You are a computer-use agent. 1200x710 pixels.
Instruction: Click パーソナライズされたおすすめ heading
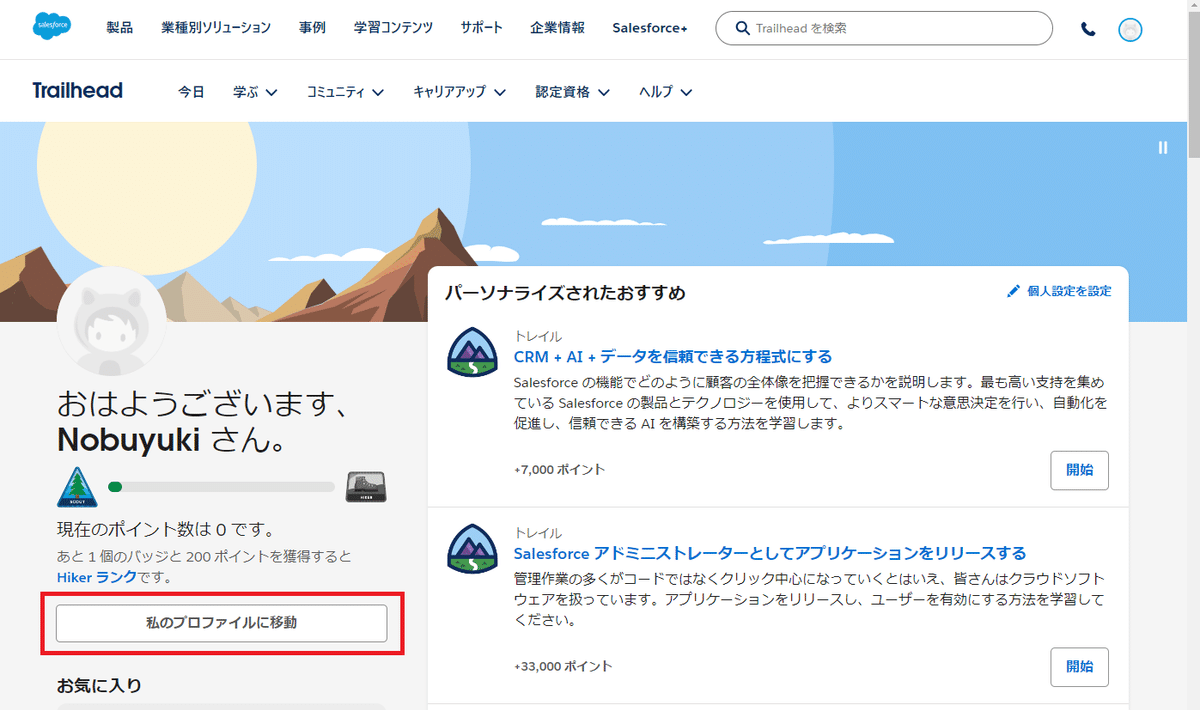coord(565,293)
